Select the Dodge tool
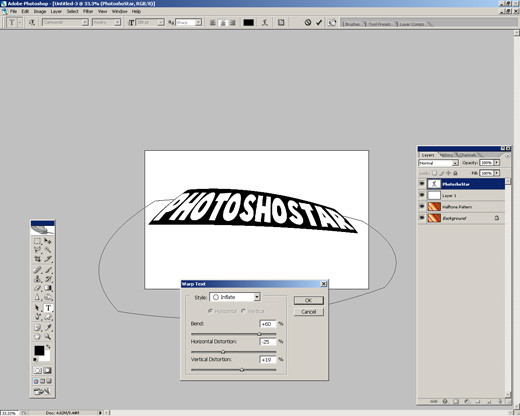 point(48,297)
